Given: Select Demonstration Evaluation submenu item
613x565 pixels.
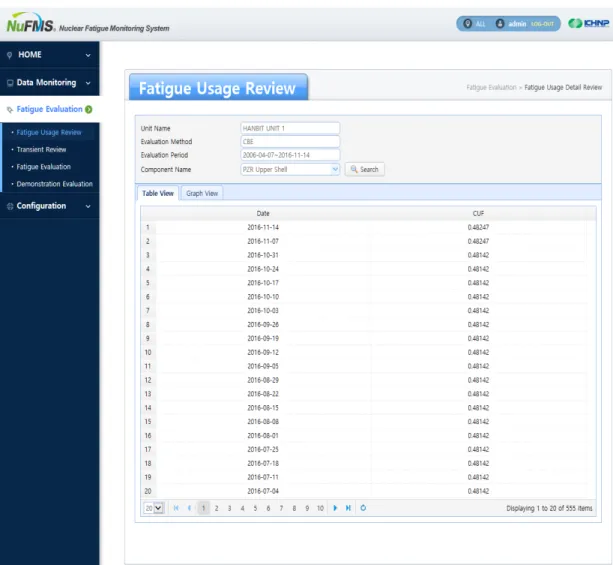Looking at the screenshot, I should pos(55,184).
